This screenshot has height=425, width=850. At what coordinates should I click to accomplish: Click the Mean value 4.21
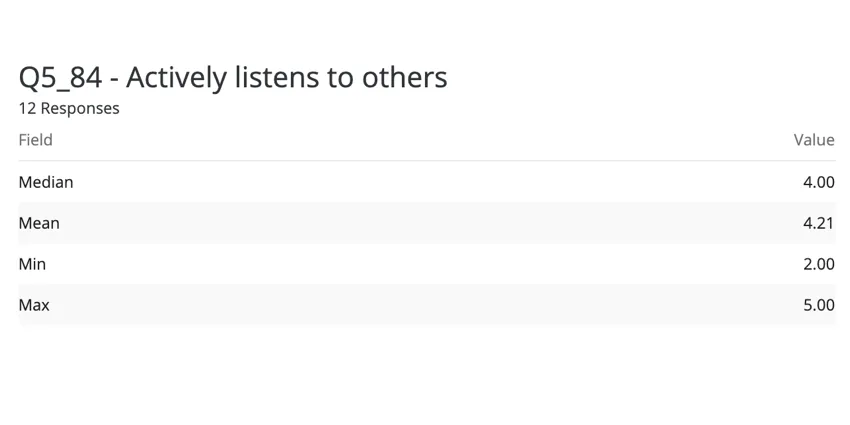(818, 223)
